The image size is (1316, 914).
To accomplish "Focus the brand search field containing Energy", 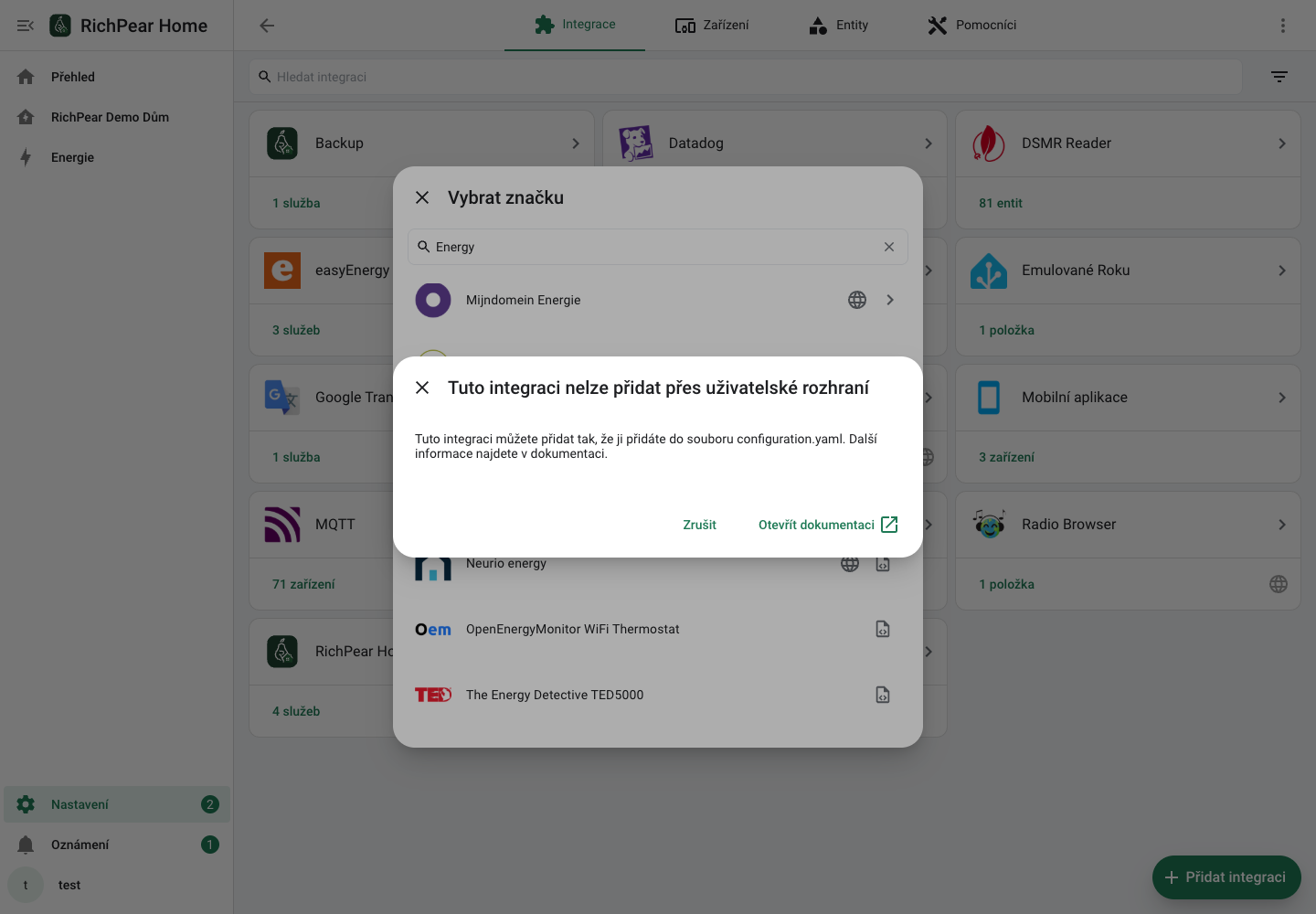I will pos(658,247).
